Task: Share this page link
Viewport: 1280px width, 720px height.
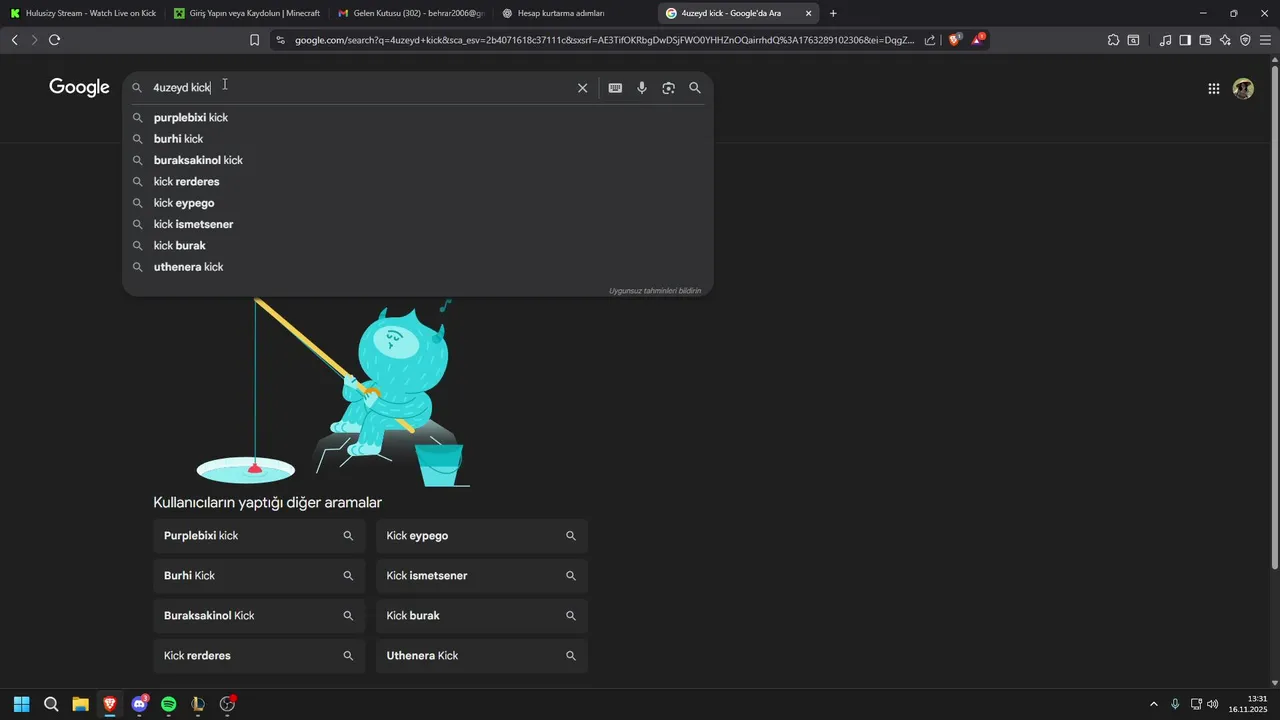Action: click(930, 40)
